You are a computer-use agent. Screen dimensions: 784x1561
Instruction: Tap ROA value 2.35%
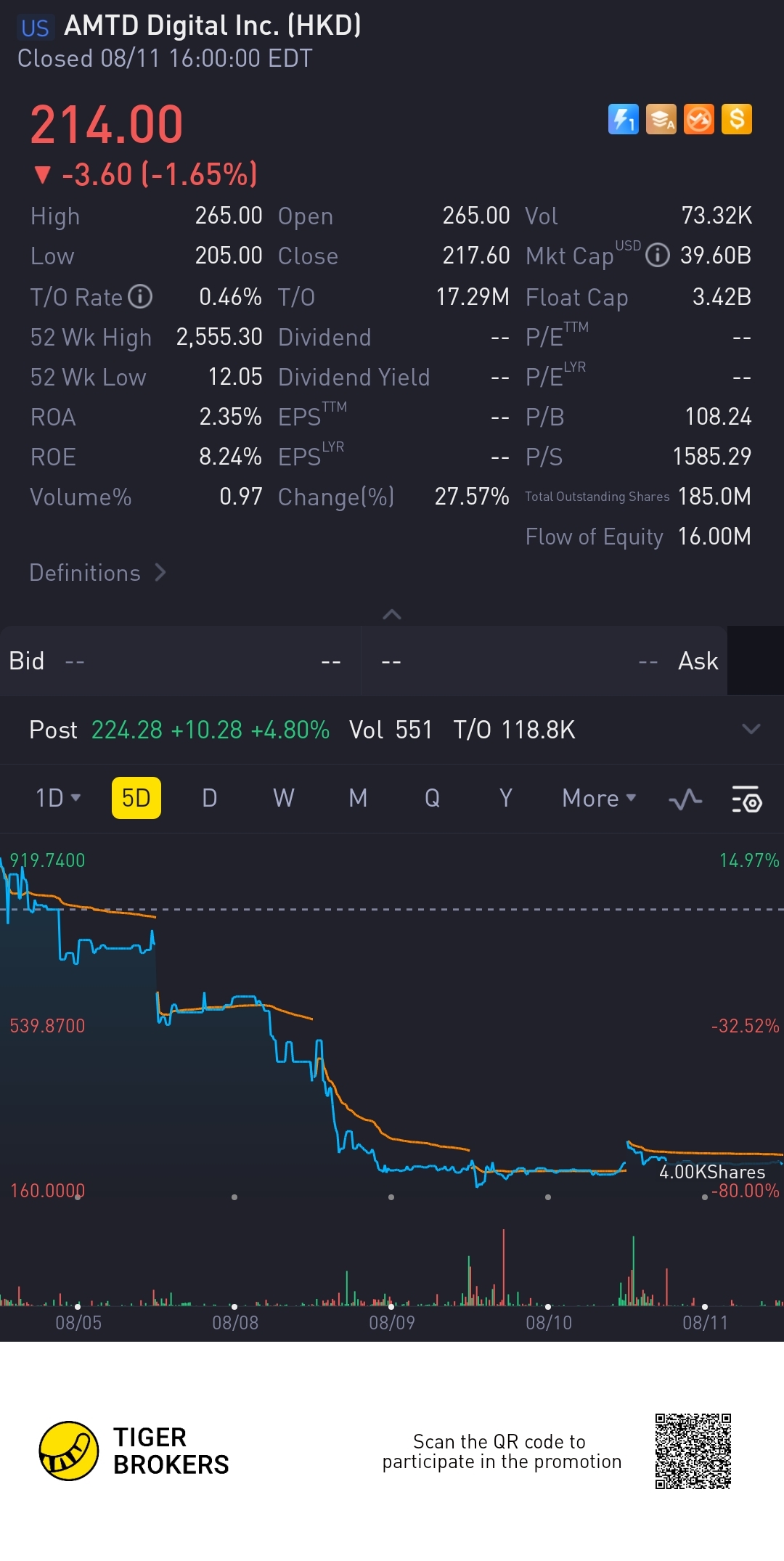(231, 417)
